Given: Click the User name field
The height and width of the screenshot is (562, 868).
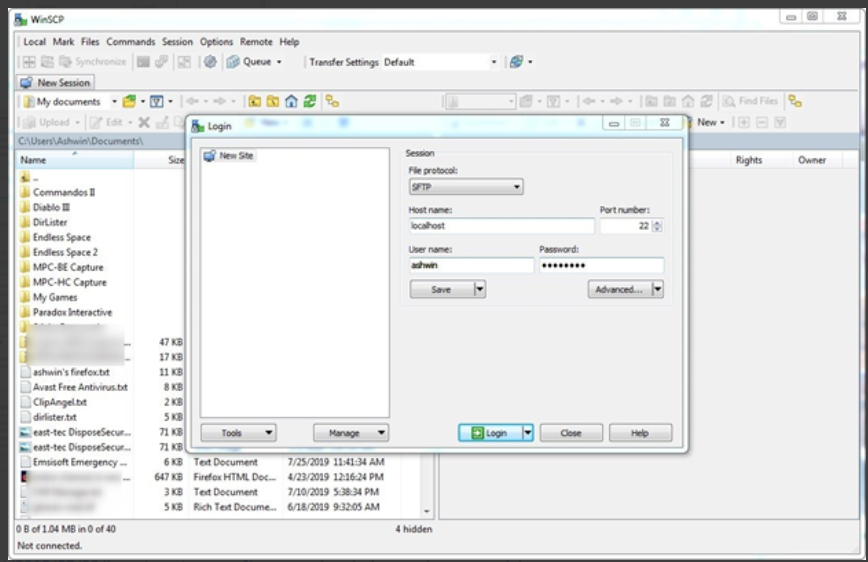Looking at the screenshot, I should click(x=471, y=265).
